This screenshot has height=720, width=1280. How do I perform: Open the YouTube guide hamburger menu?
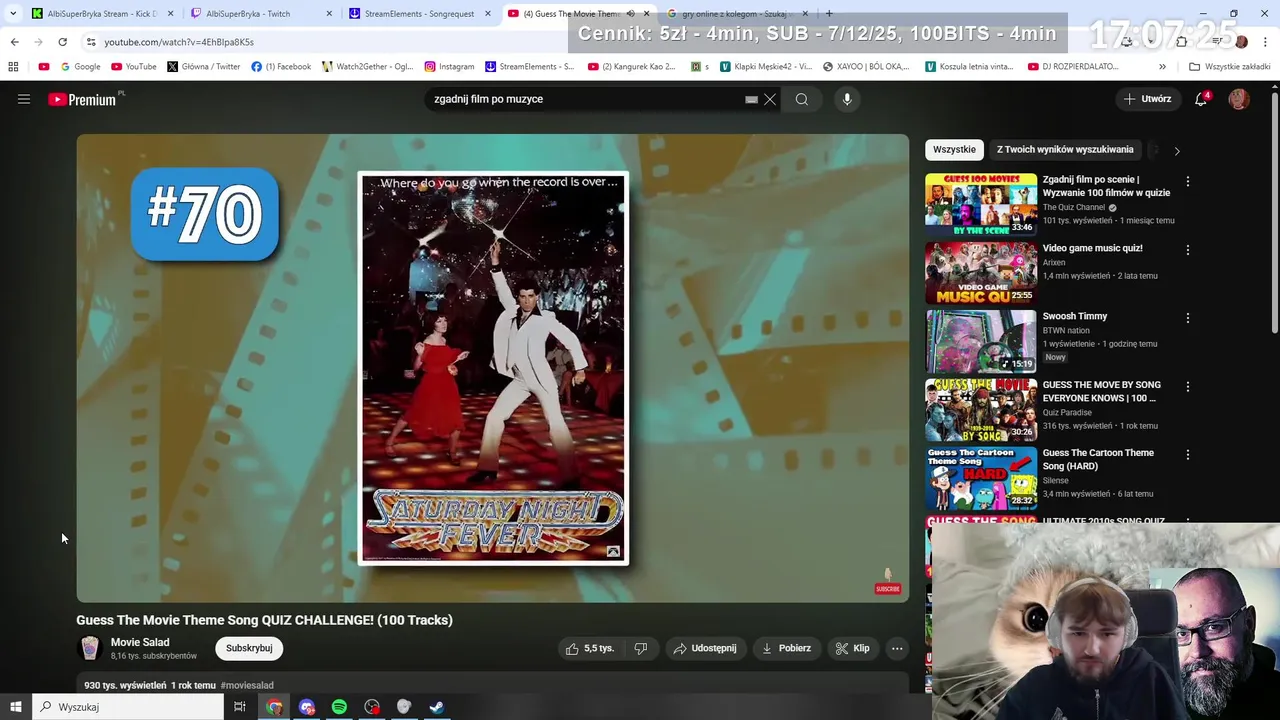tap(24, 99)
